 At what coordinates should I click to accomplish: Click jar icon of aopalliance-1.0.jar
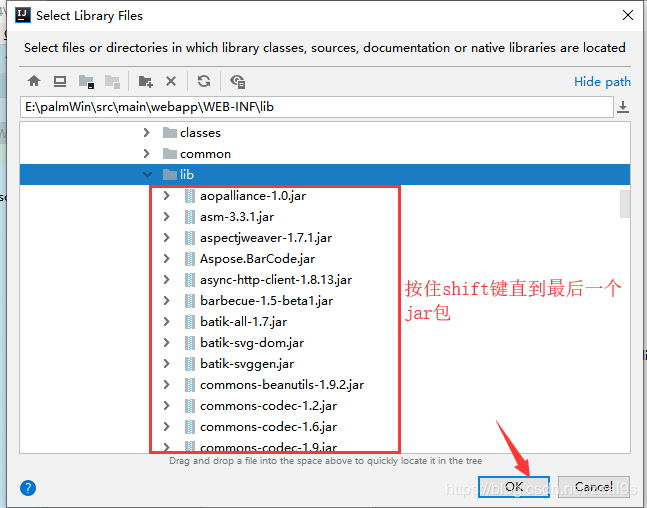tap(189, 196)
